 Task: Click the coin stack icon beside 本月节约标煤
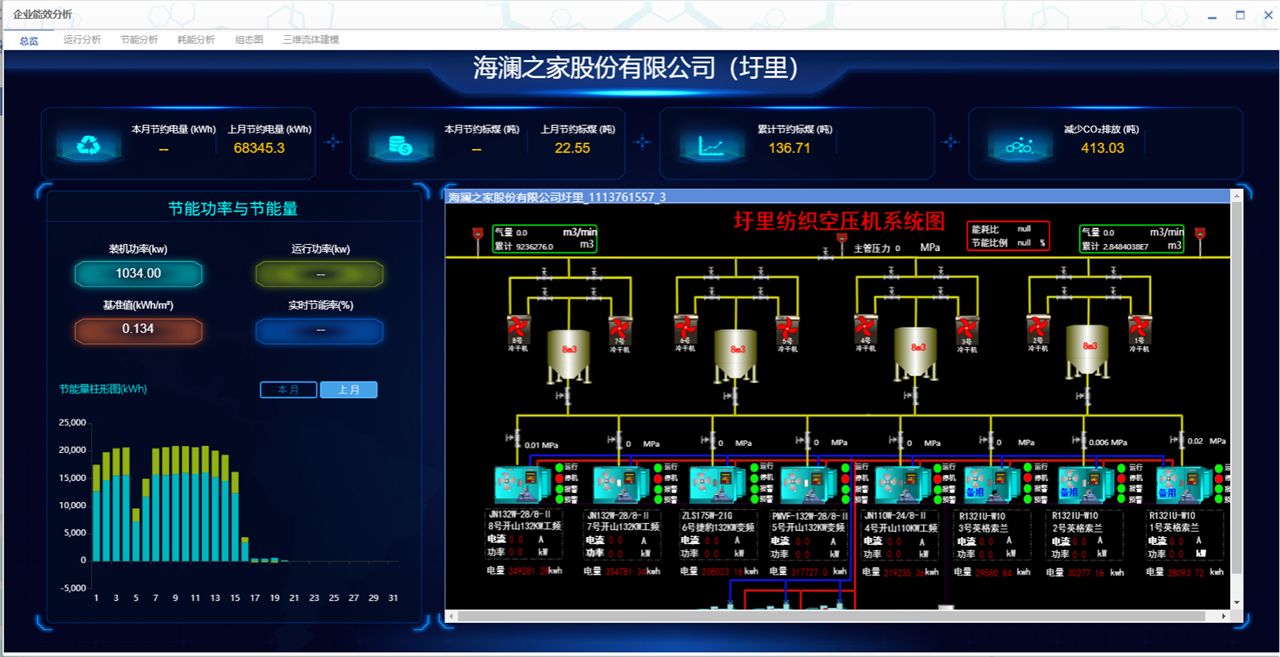pos(400,146)
